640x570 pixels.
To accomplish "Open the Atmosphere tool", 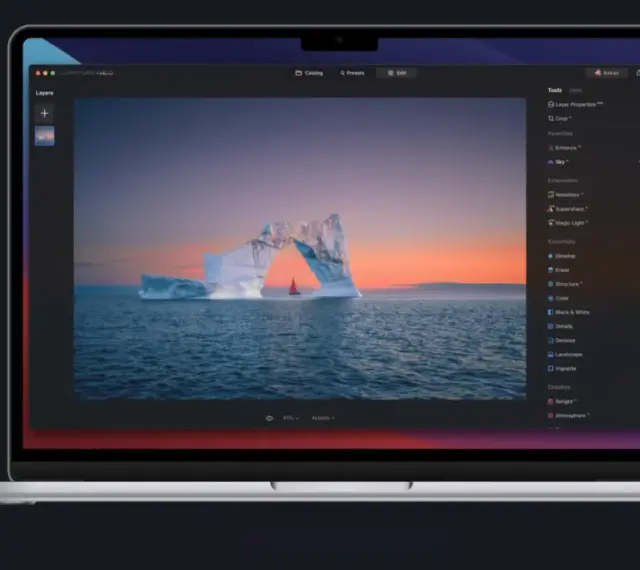I will tap(569, 416).
